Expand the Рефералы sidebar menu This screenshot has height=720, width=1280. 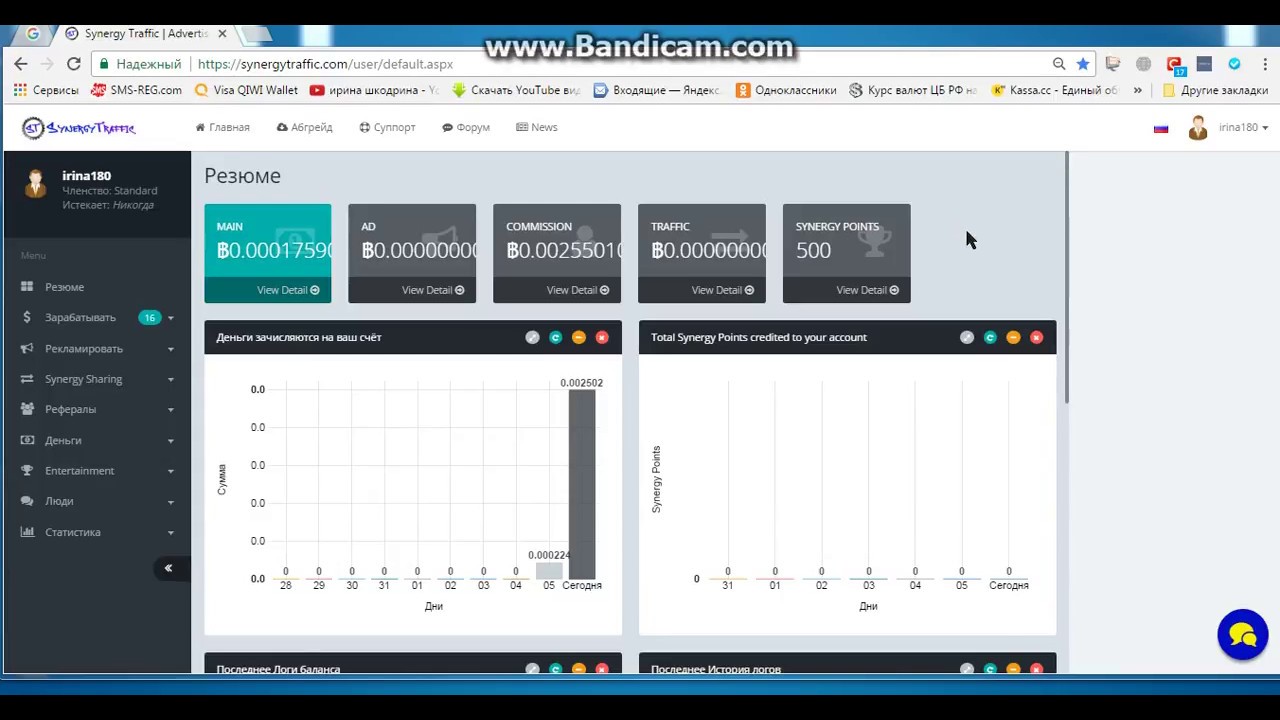[x=96, y=409]
